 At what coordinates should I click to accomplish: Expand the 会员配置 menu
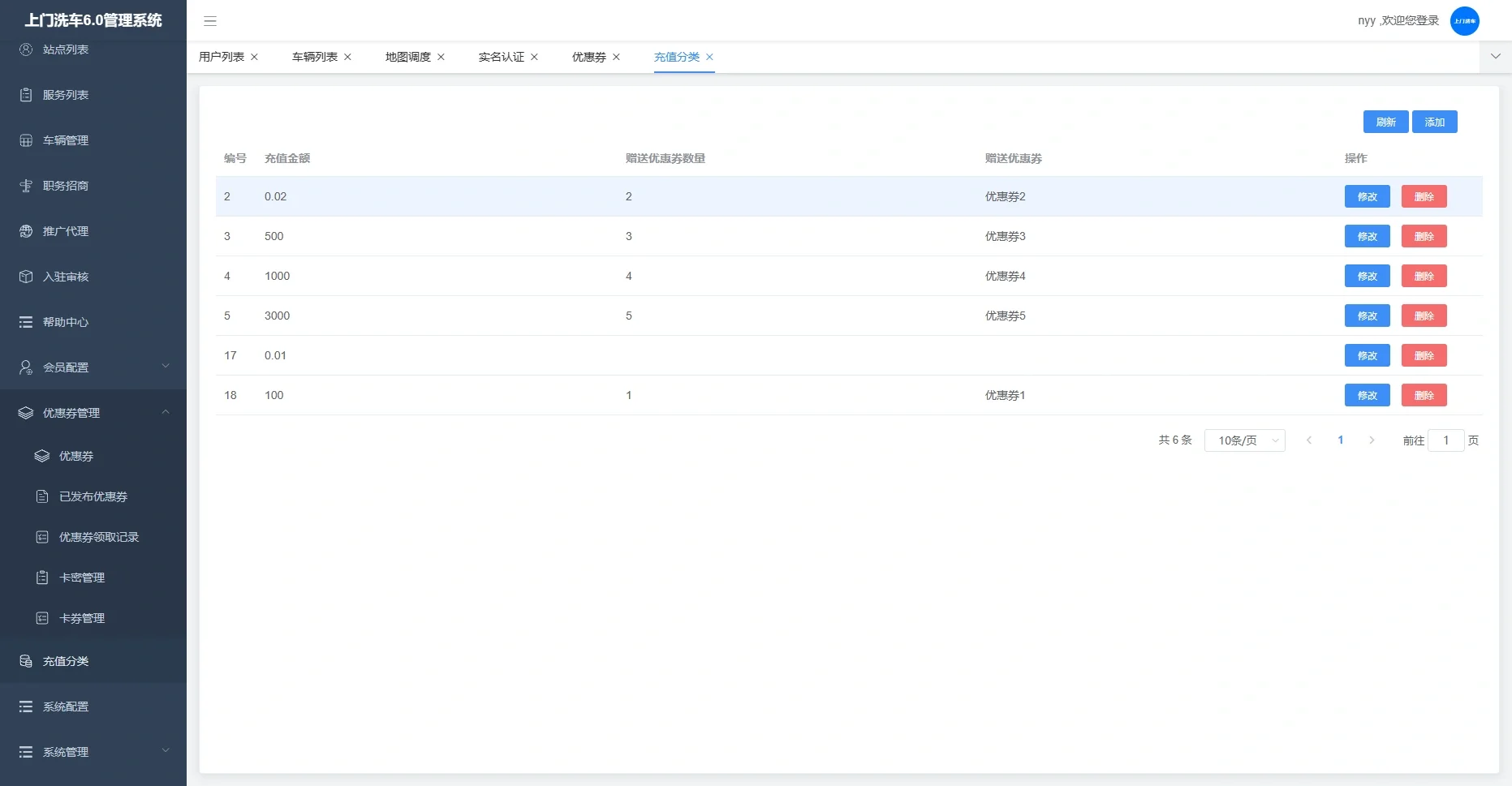(93, 367)
